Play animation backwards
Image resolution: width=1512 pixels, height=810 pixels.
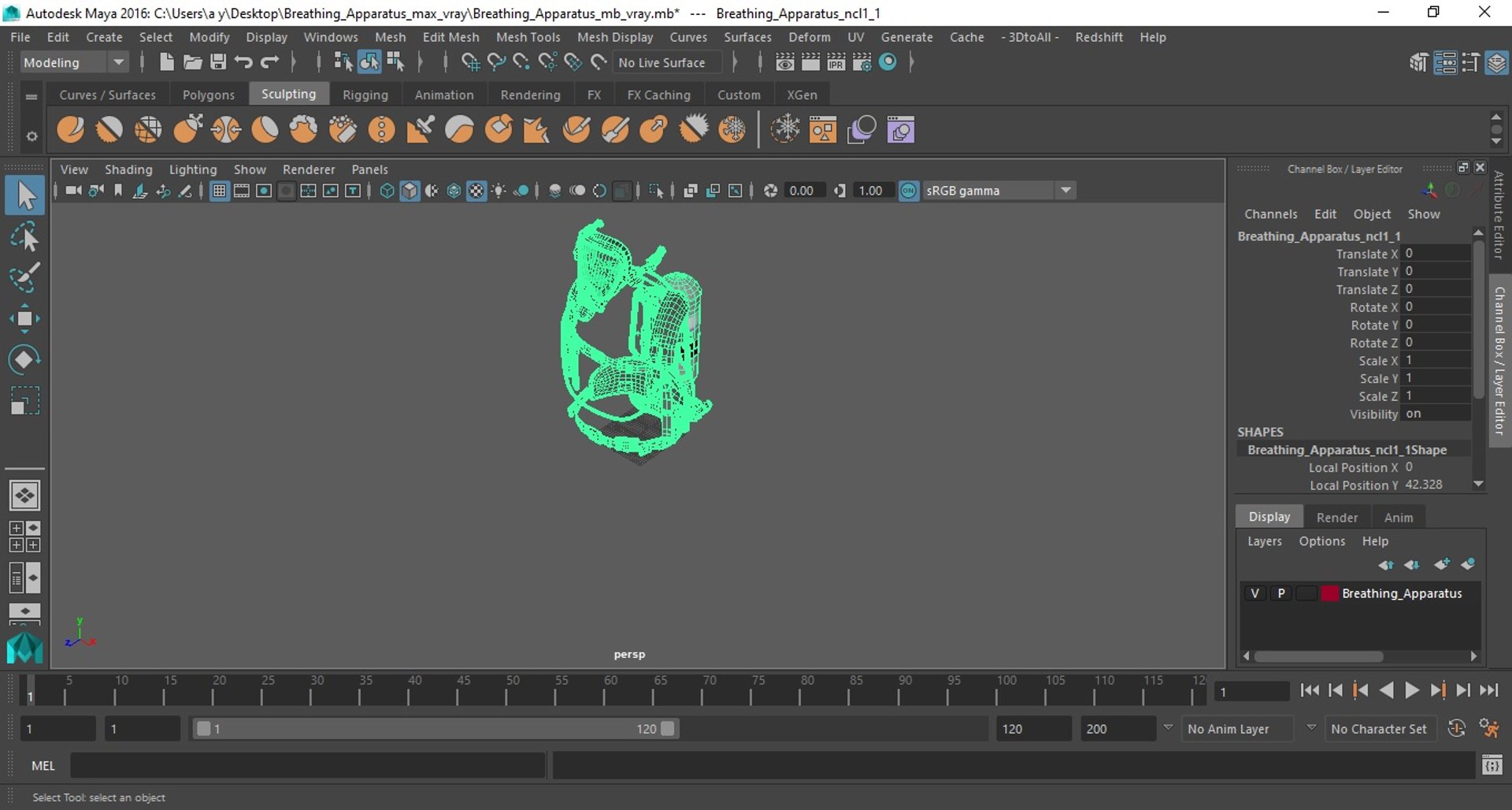[x=1387, y=691]
